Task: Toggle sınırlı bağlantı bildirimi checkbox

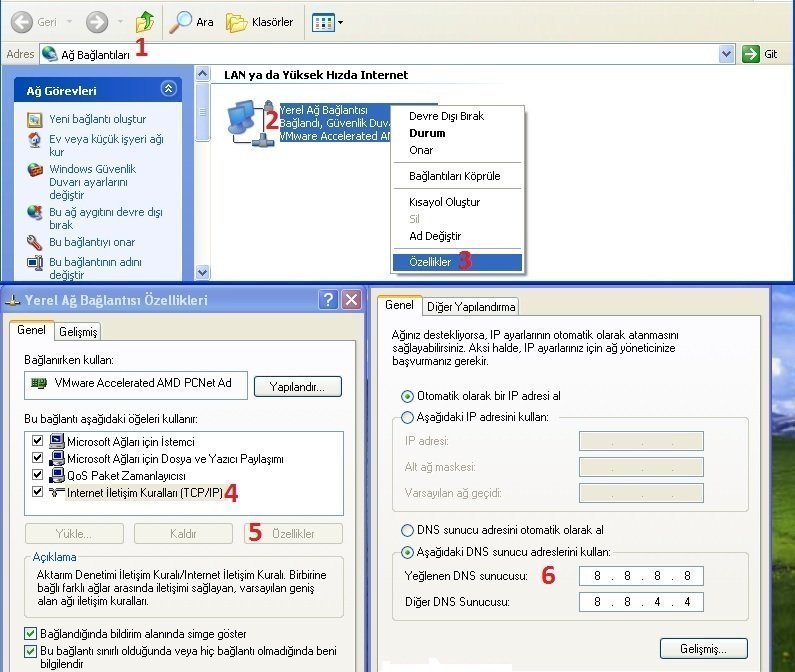Action: pyautogui.click(x=30, y=651)
